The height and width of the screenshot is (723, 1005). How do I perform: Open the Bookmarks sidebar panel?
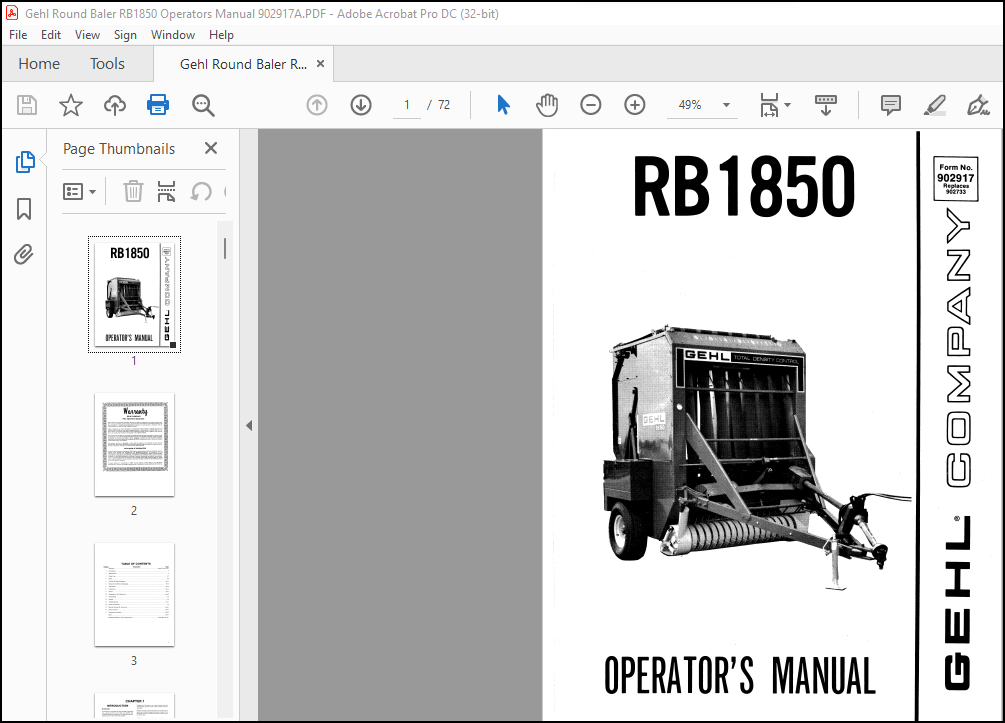point(24,208)
